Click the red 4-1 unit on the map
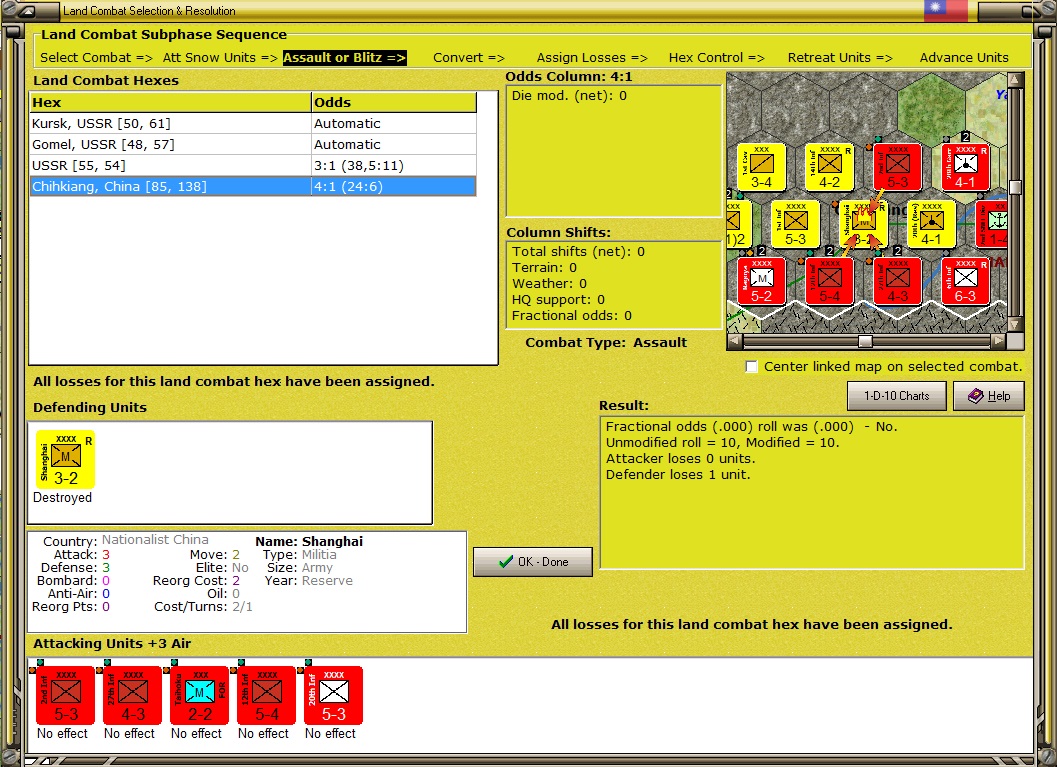Screen dimensions: 1057x767 (965, 166)
